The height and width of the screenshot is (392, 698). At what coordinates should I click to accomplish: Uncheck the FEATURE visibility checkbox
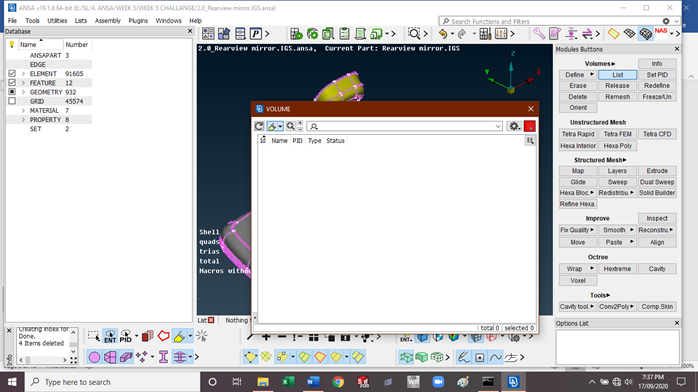pos(12,83)
